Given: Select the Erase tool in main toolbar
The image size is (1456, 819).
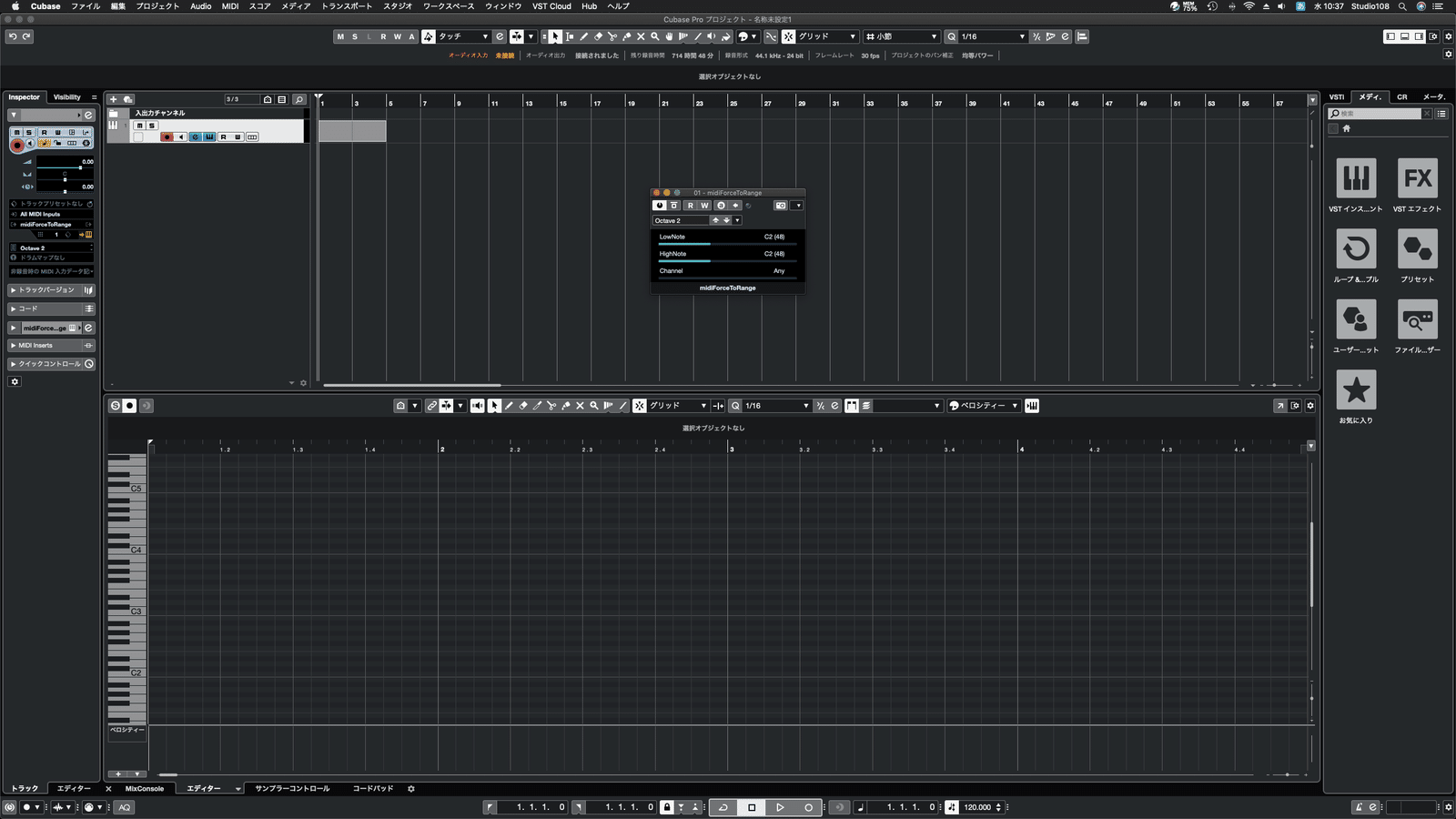Looking at the screenshot, I should click(598, 36).
